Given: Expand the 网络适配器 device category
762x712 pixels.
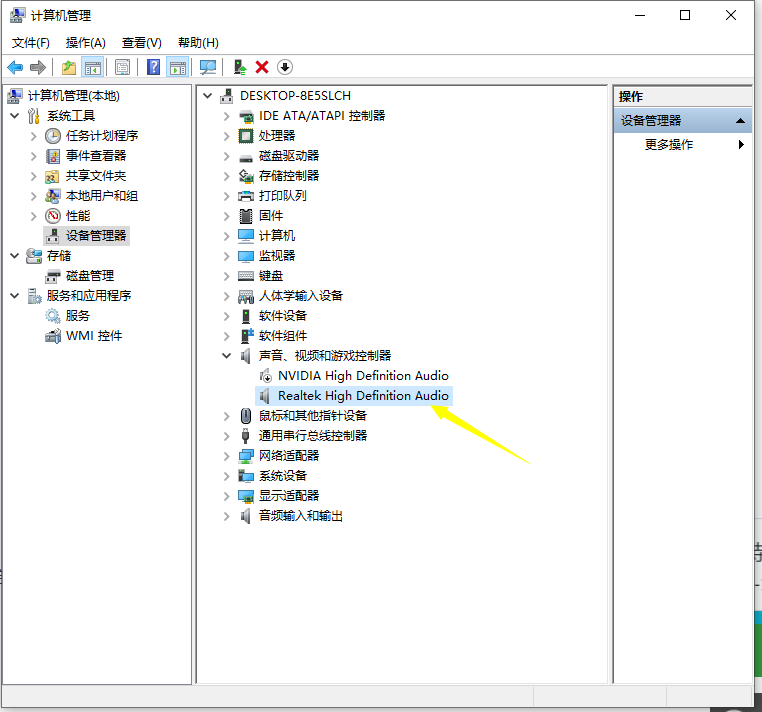Looking at the screenshot, I should [x=227, y=456].
